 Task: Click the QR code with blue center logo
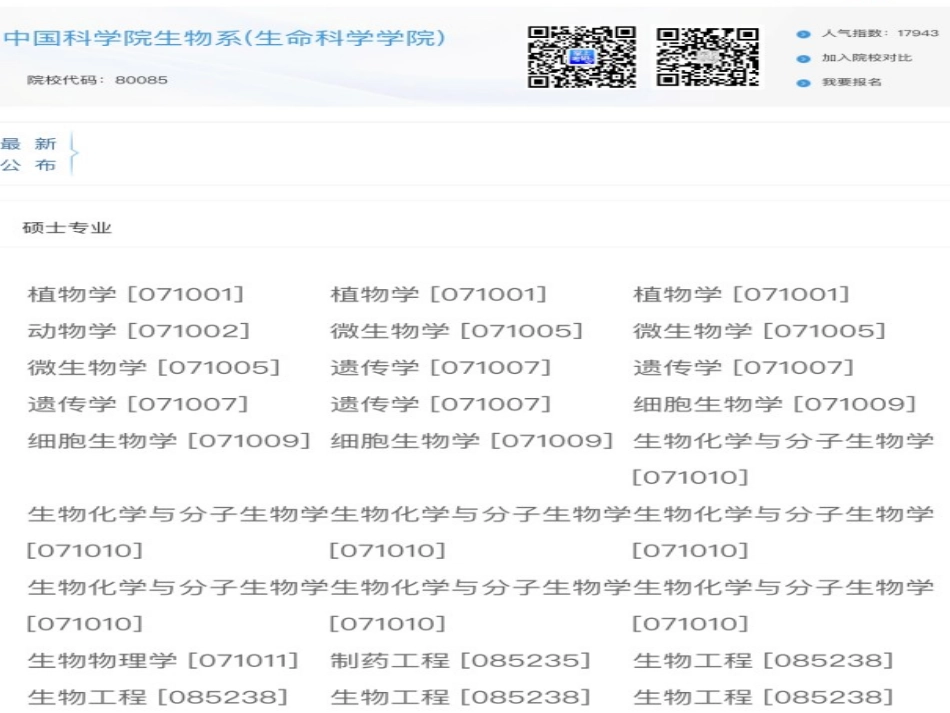pyautogui.click(x=581, y=57)
